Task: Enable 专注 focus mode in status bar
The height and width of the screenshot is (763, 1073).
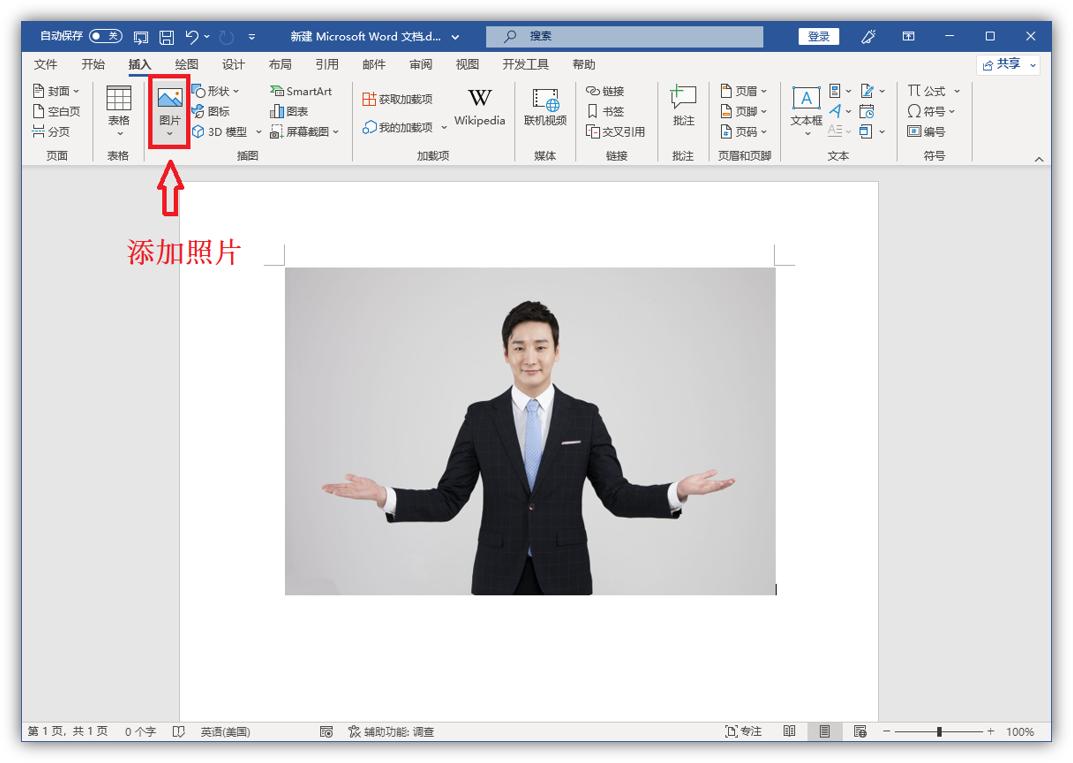Action: click(744, 731)
